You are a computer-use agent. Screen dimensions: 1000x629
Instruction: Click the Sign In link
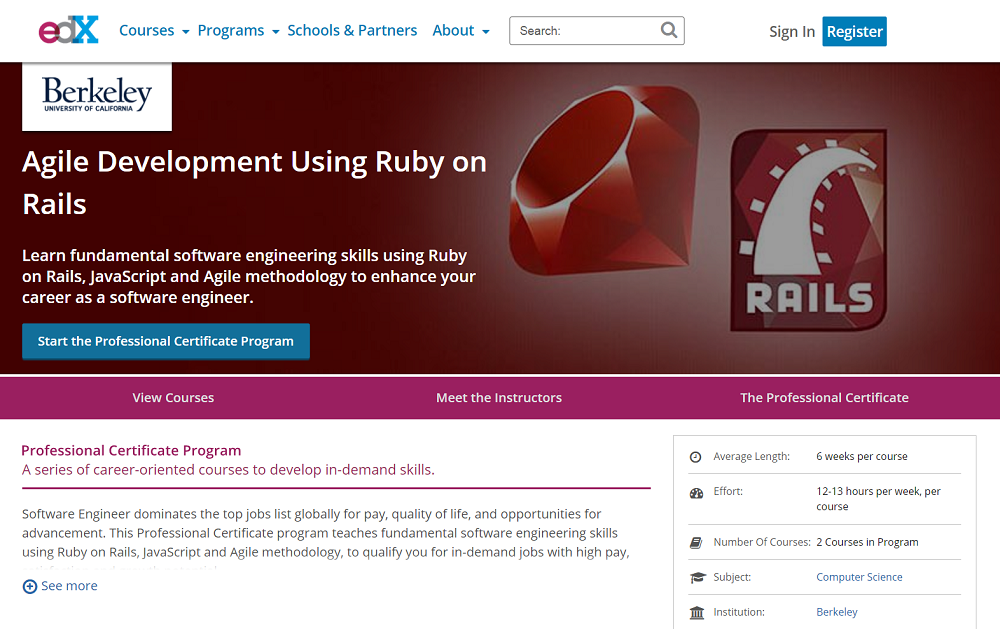pyautogui.click(x=791, y=31)
